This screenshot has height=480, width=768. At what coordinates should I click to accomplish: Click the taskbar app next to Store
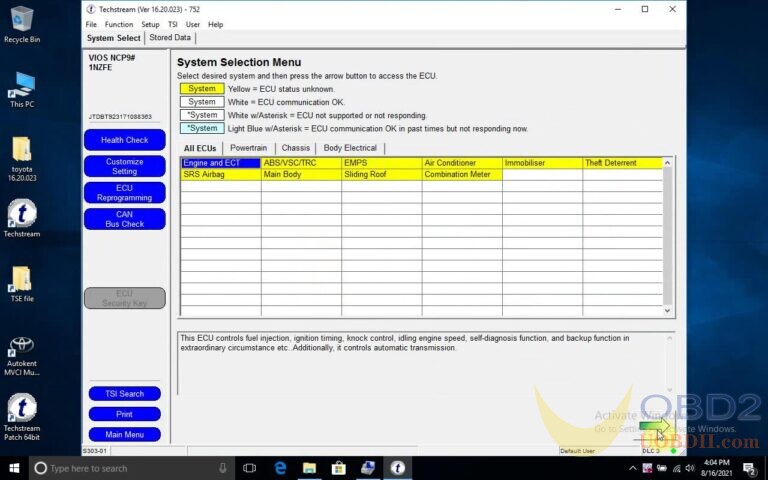[368, 468]
